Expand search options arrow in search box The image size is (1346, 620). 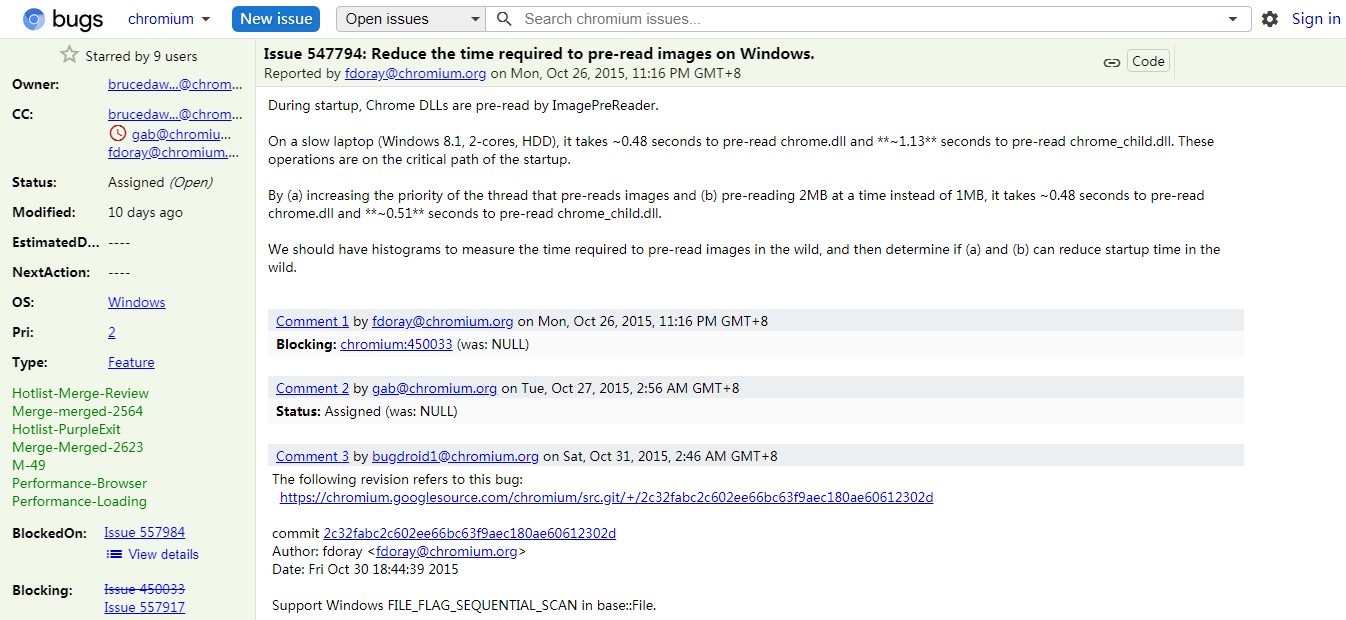coord(1232,19)
